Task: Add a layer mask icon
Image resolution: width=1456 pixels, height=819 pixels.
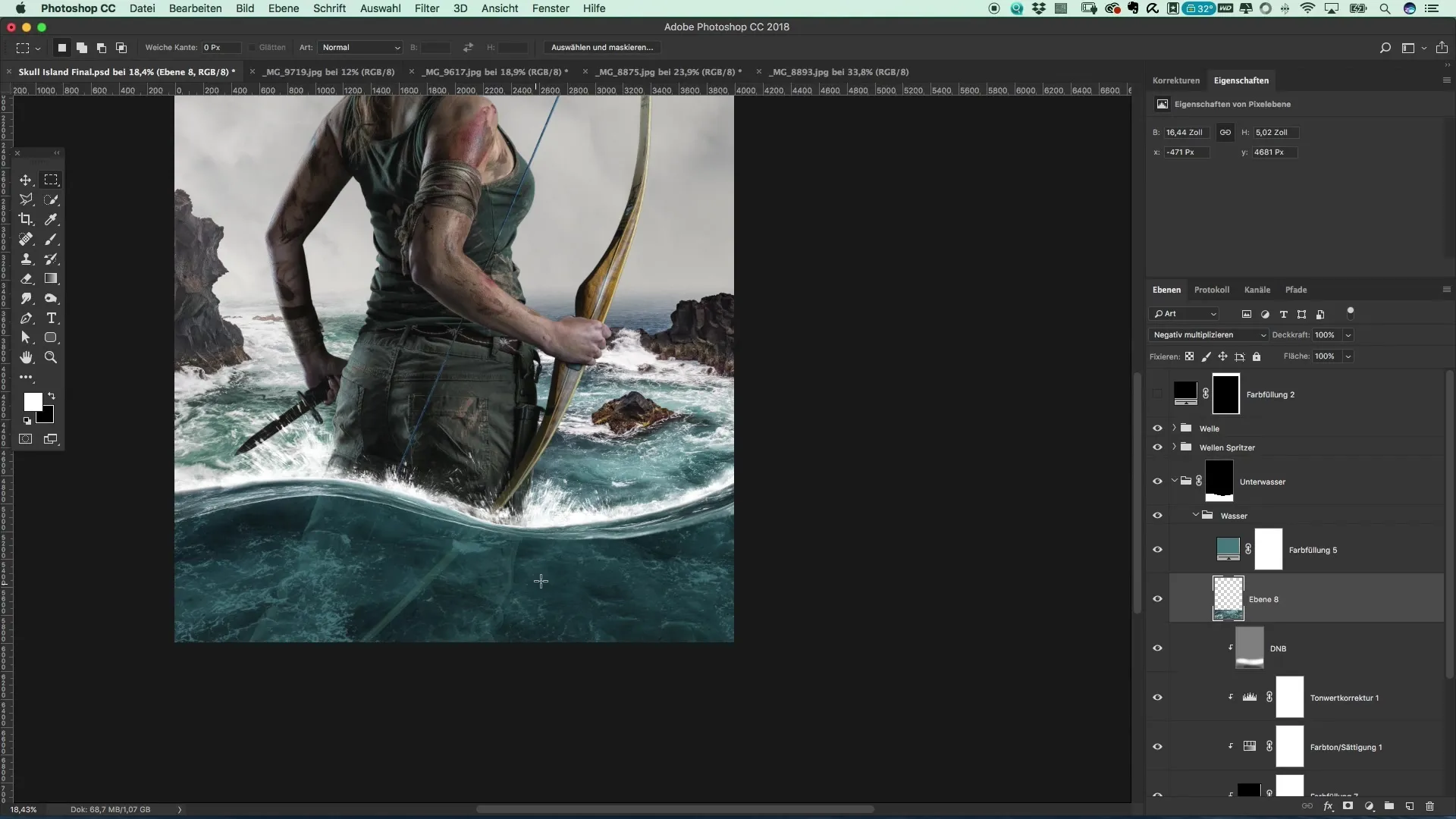Action: click(x=1348, y=806)
